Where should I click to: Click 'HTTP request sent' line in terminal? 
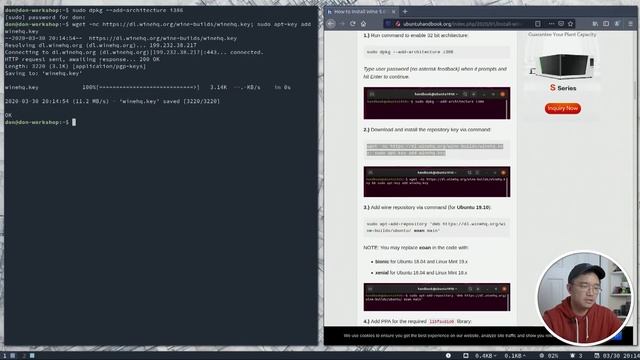(82, 59)
